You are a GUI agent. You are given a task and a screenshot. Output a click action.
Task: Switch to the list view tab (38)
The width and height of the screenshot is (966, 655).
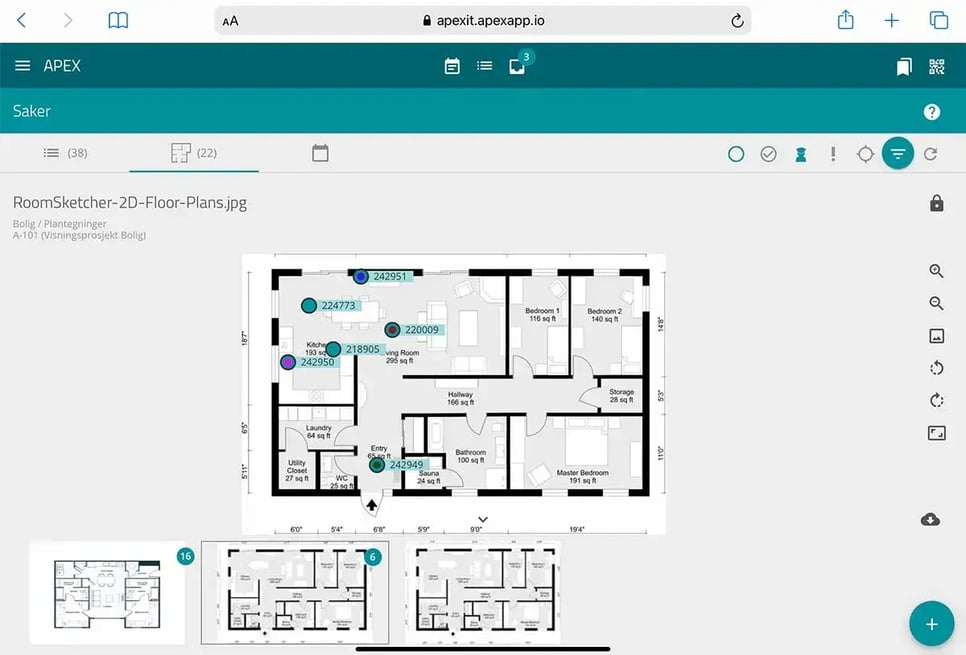(x=65, y=153)
